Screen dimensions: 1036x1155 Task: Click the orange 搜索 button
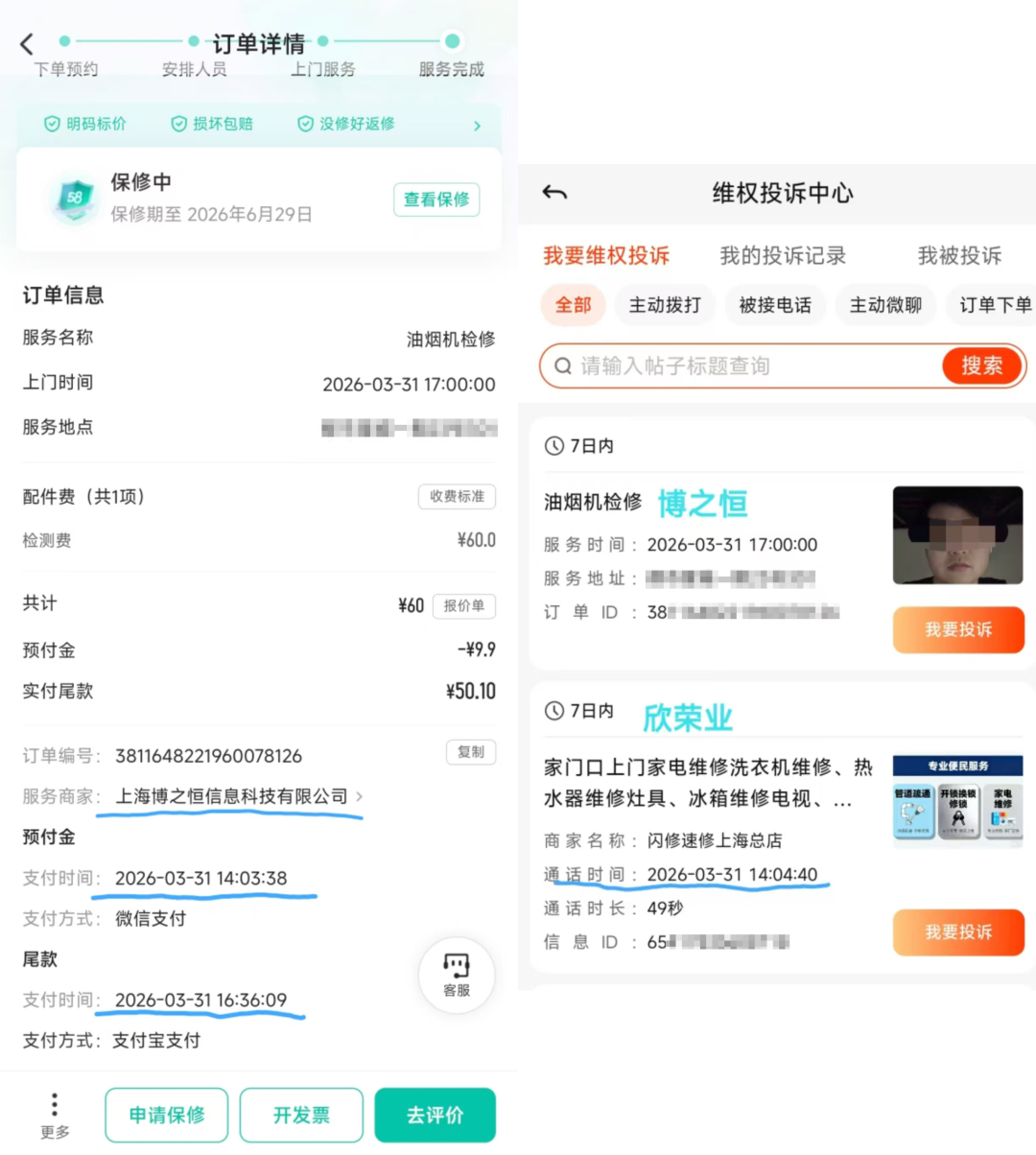tap(981, 365)
